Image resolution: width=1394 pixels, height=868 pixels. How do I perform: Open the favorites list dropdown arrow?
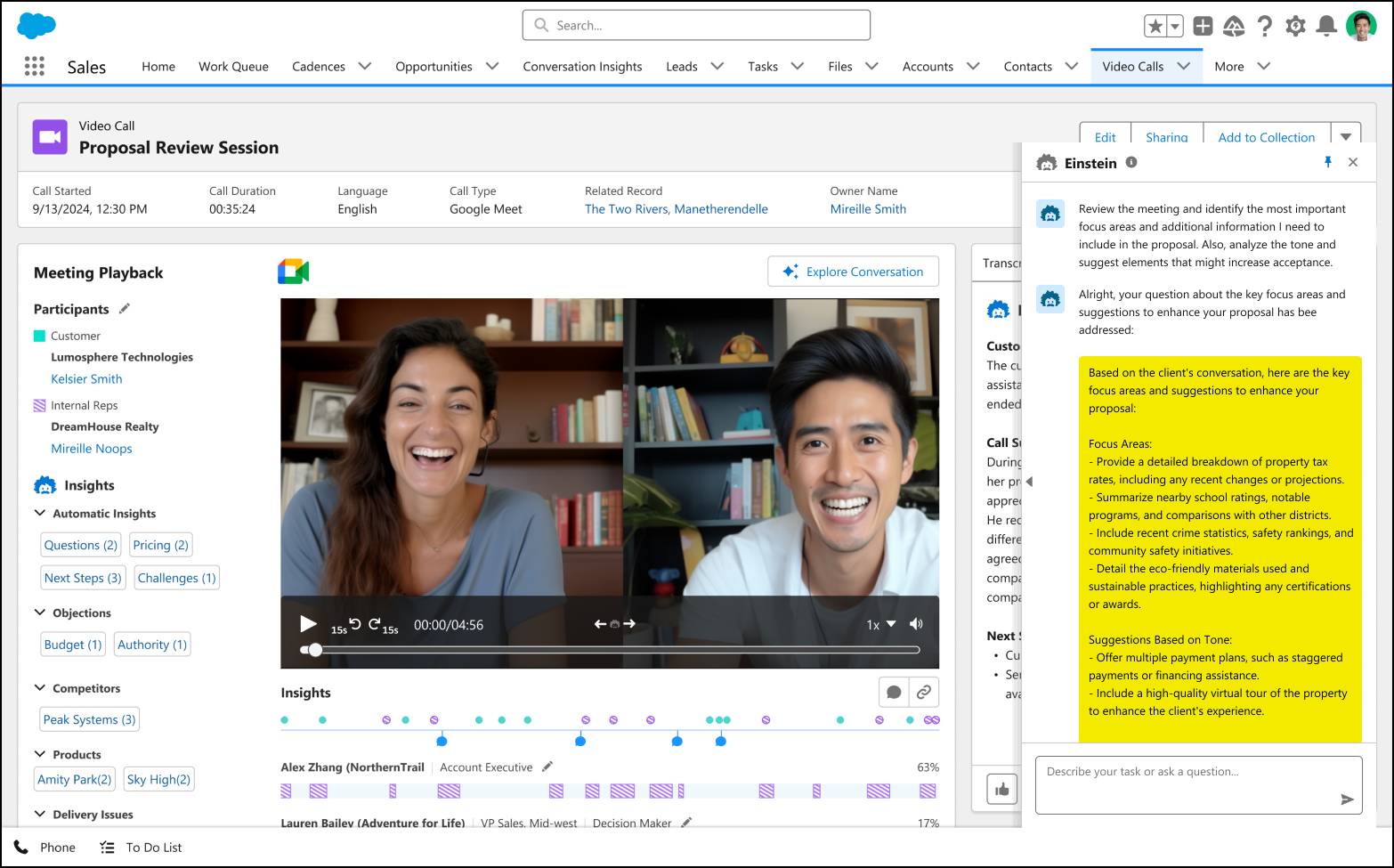[1175, 26]
